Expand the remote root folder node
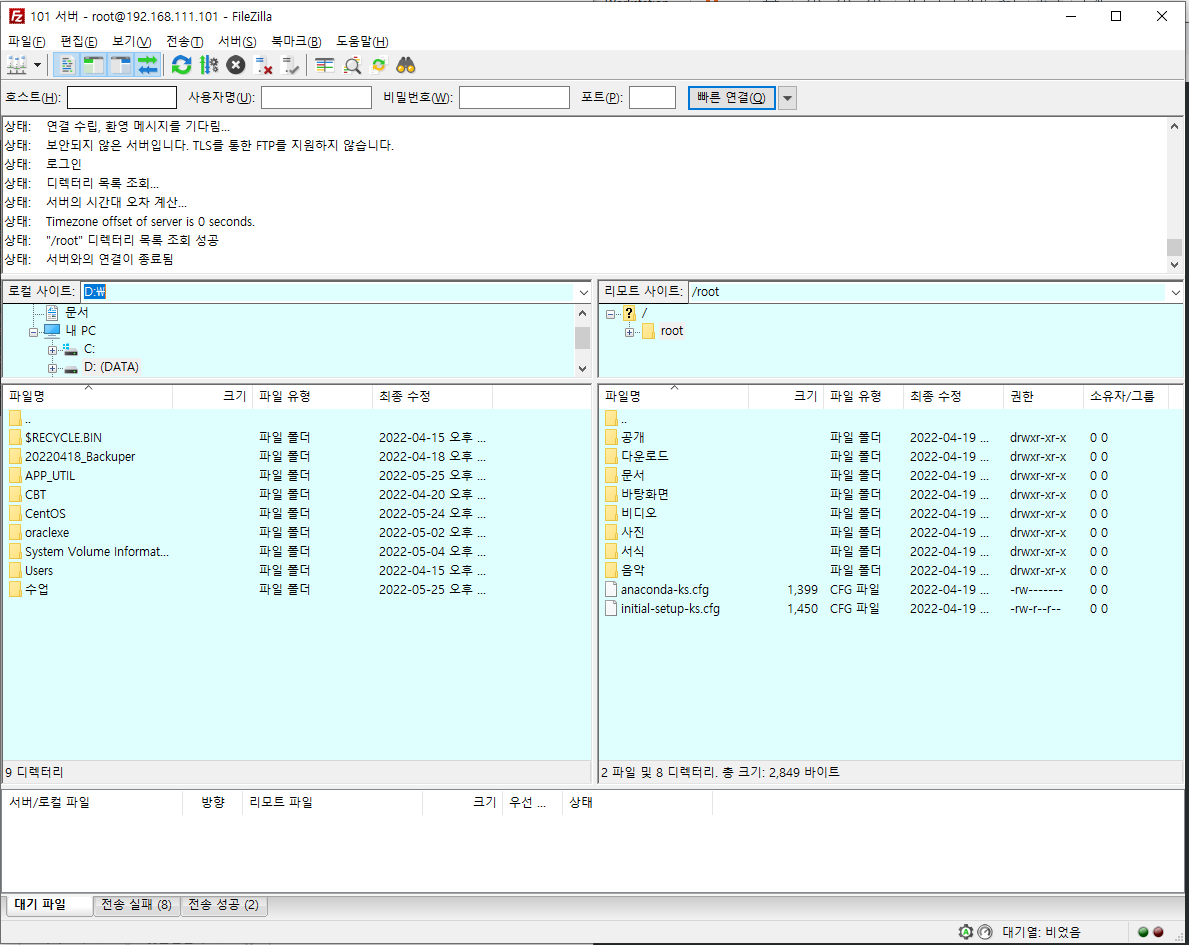Image resolution: width=1189 pixels, height=945 pixels. click(x=629, y=331)
